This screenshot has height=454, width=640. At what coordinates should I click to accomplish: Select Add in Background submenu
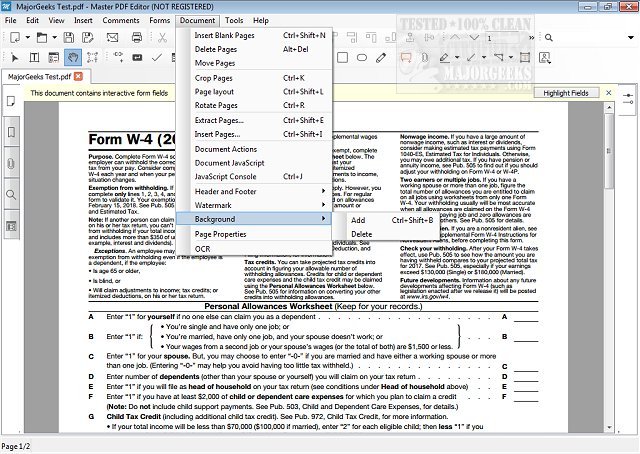[386, 220]
